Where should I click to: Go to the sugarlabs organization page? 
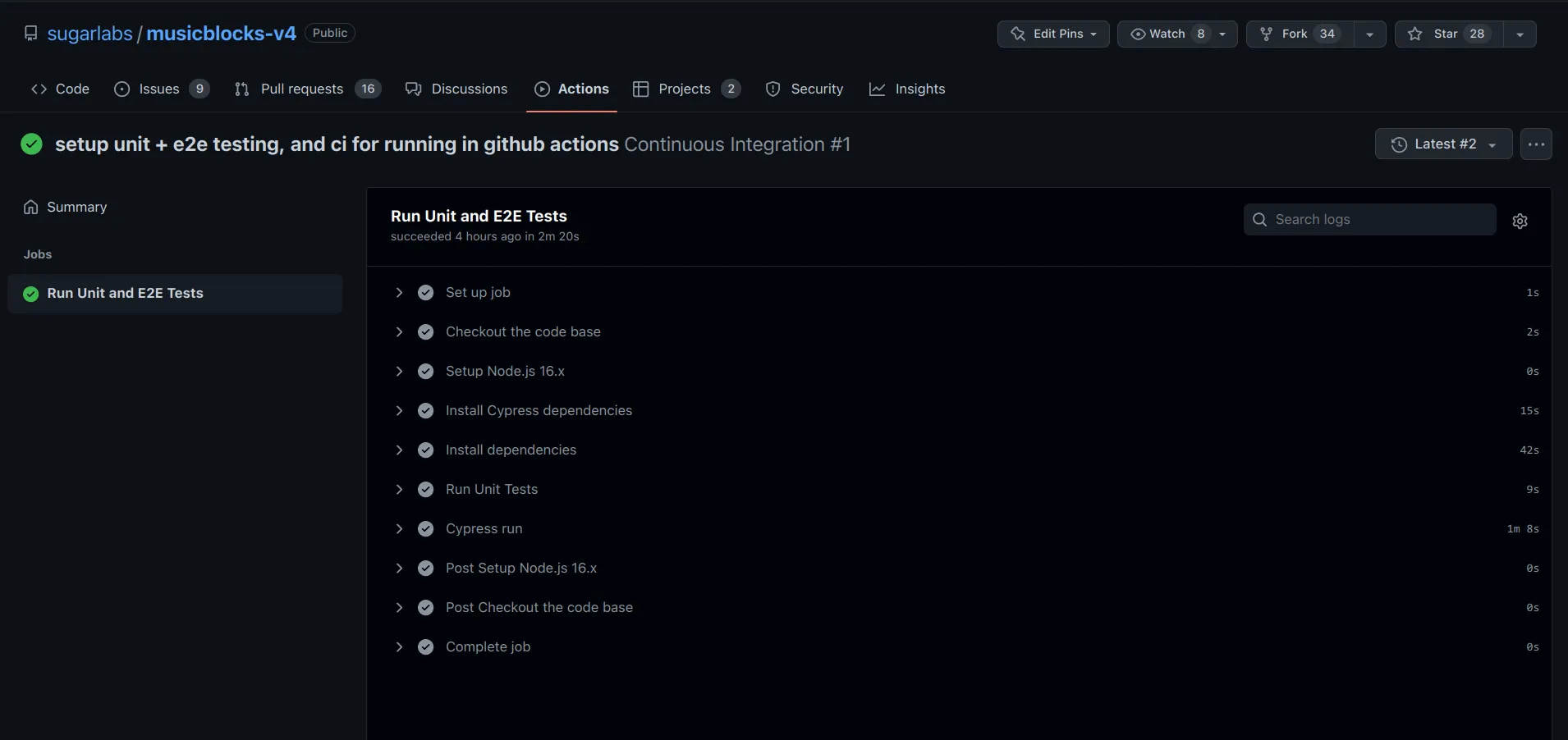pyautogui.click(x=89, y=34)
